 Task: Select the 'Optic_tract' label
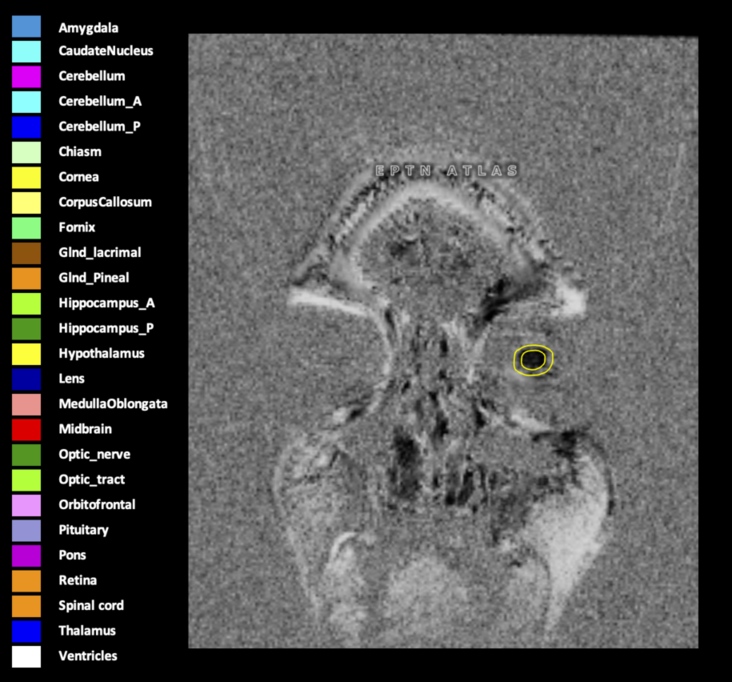click(x=92, y=479)
